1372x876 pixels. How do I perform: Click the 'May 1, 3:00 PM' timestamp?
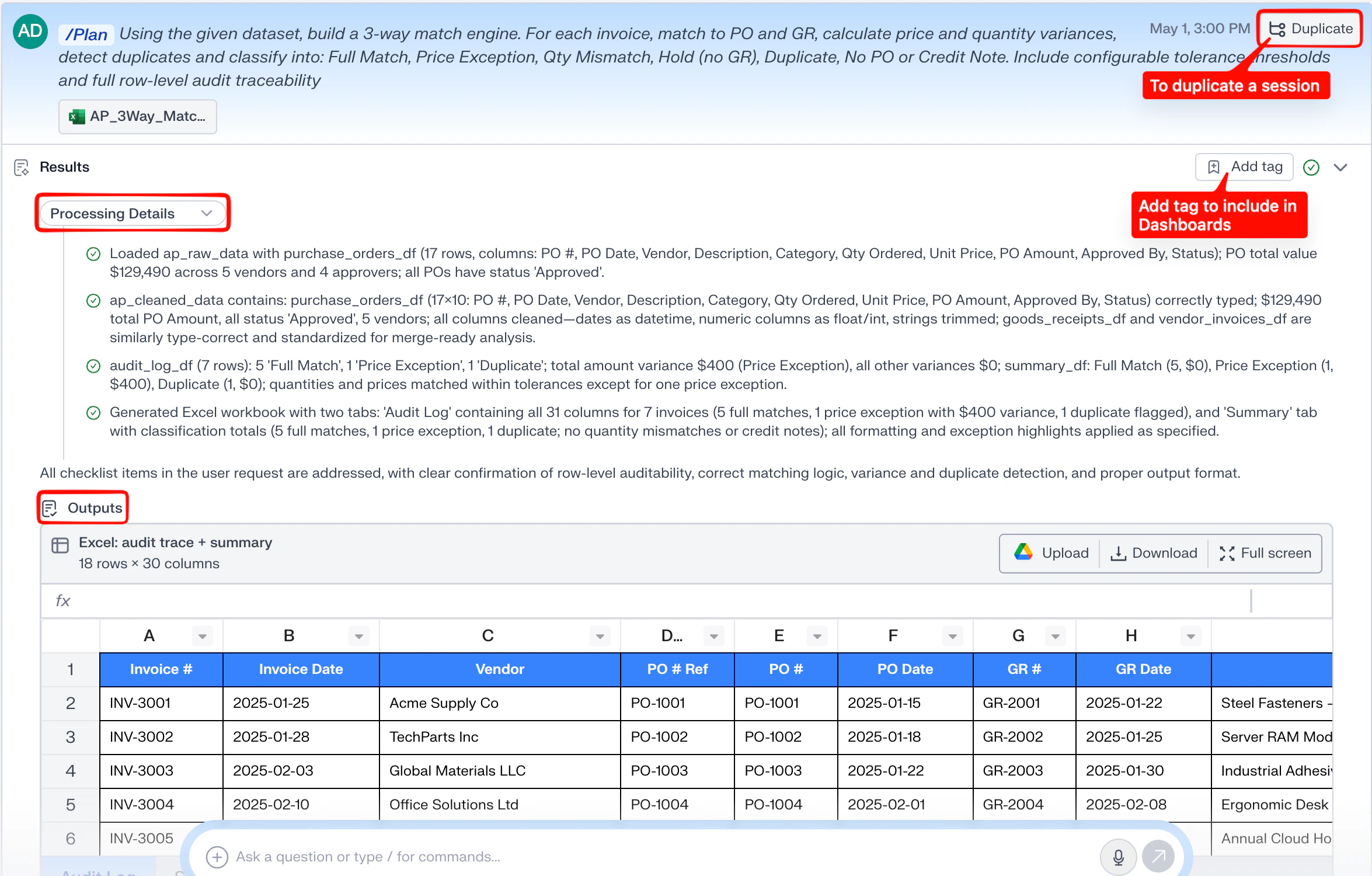point(1200,29)
